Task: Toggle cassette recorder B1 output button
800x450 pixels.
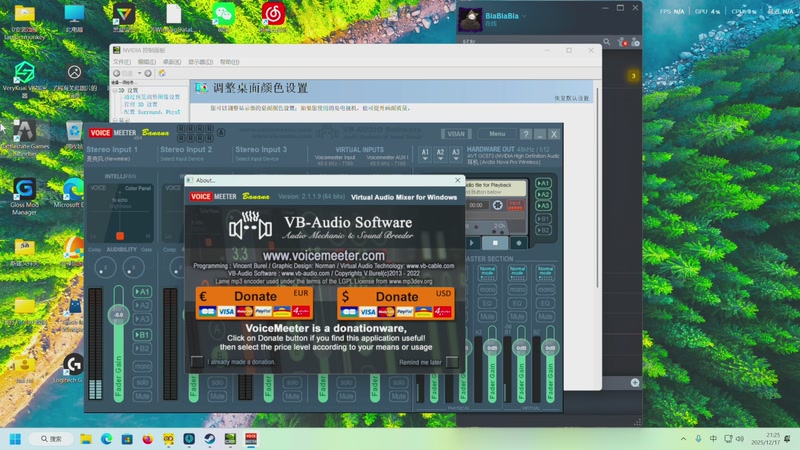Action: [x=543, y=219]
